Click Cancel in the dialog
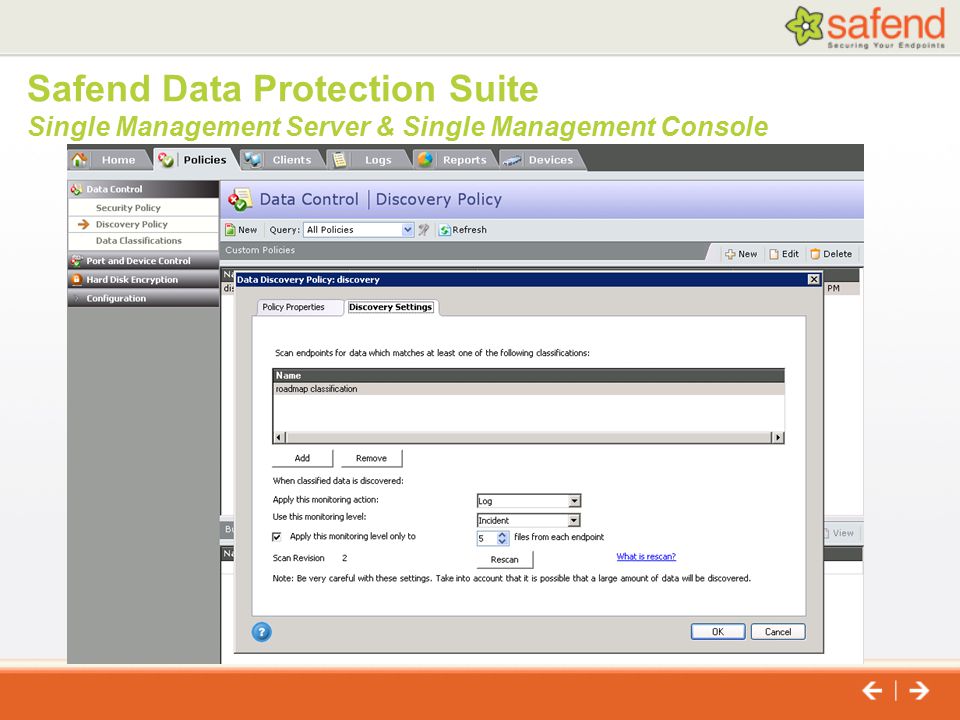The height and width of the screenshot is (720, 960). coord(778,632)
